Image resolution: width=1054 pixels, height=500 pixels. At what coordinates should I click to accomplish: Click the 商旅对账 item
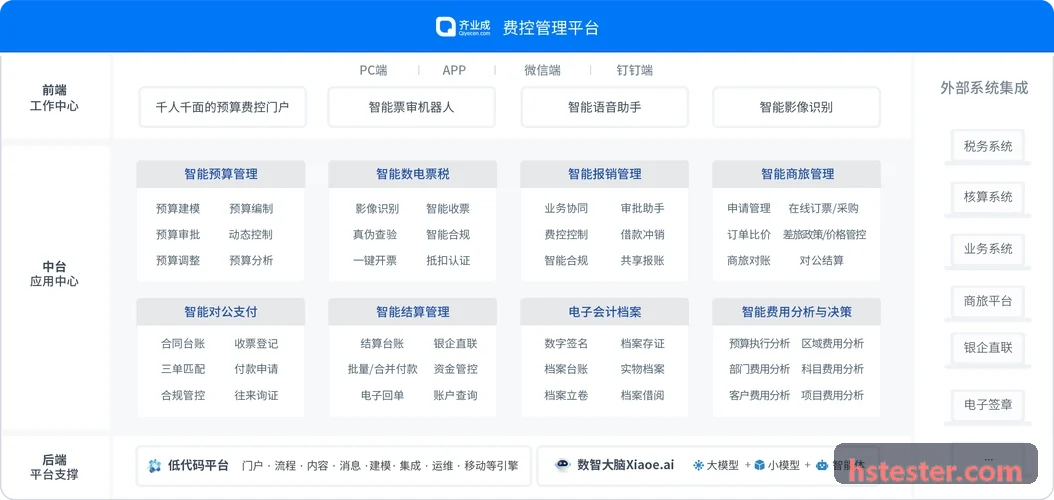[749, 260]
